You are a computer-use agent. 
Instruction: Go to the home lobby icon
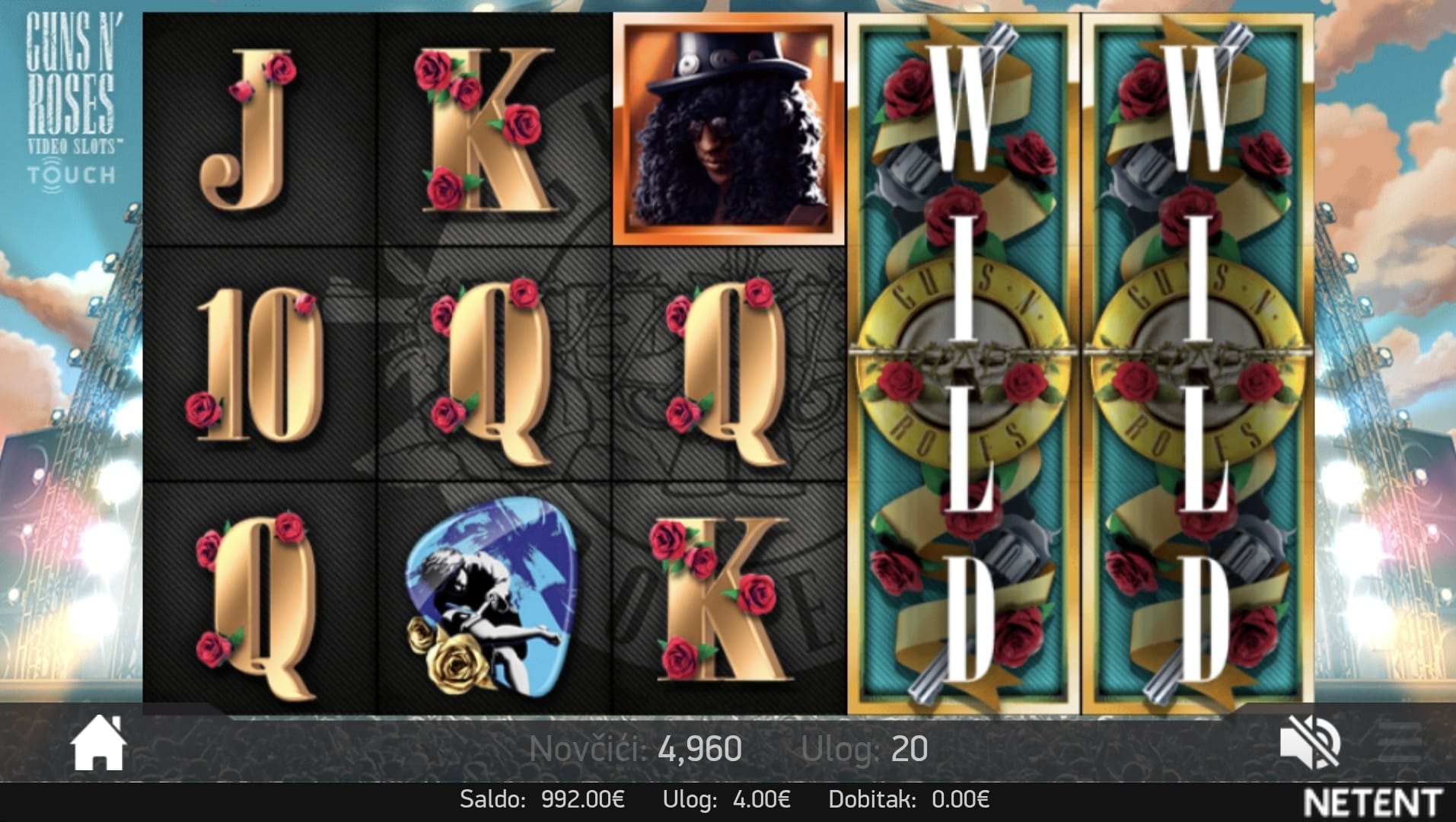[99, 743]
